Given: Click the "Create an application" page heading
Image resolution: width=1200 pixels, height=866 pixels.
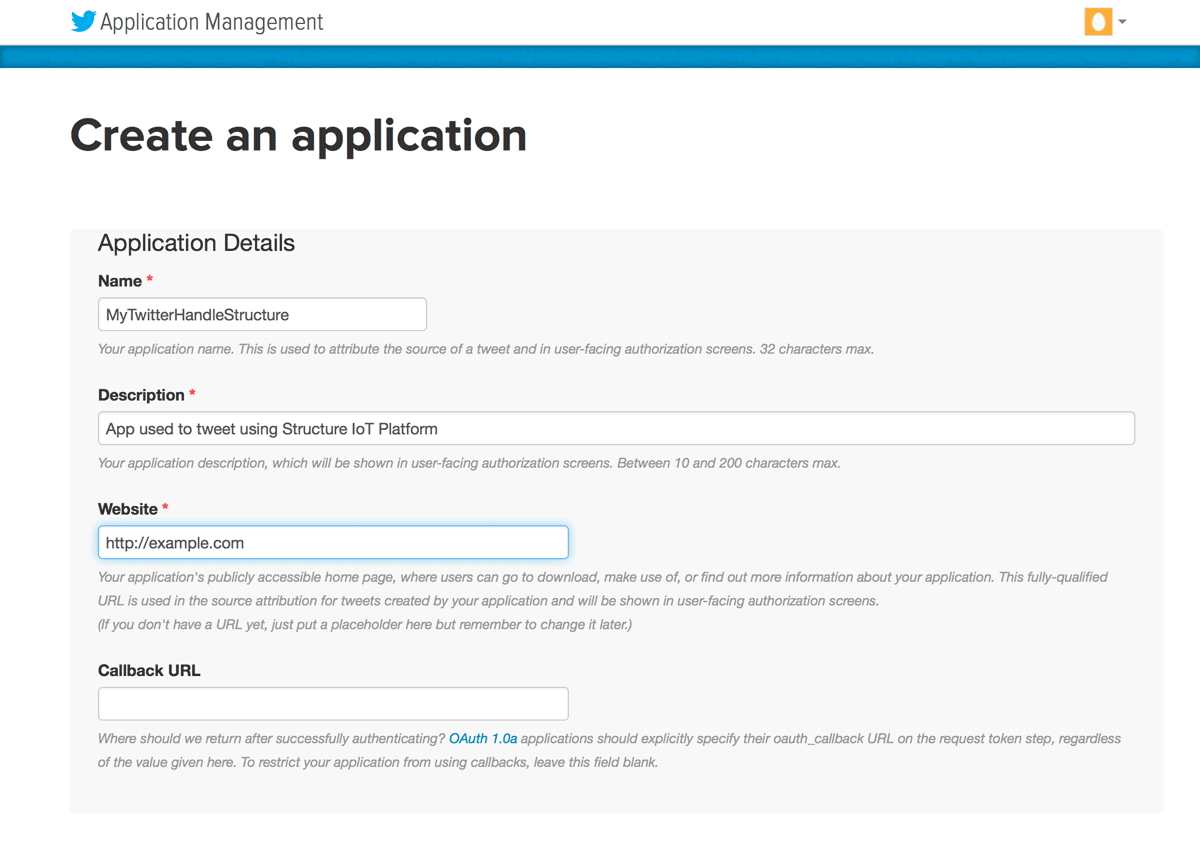Looking at the screenshot, I should click(298, 135).
